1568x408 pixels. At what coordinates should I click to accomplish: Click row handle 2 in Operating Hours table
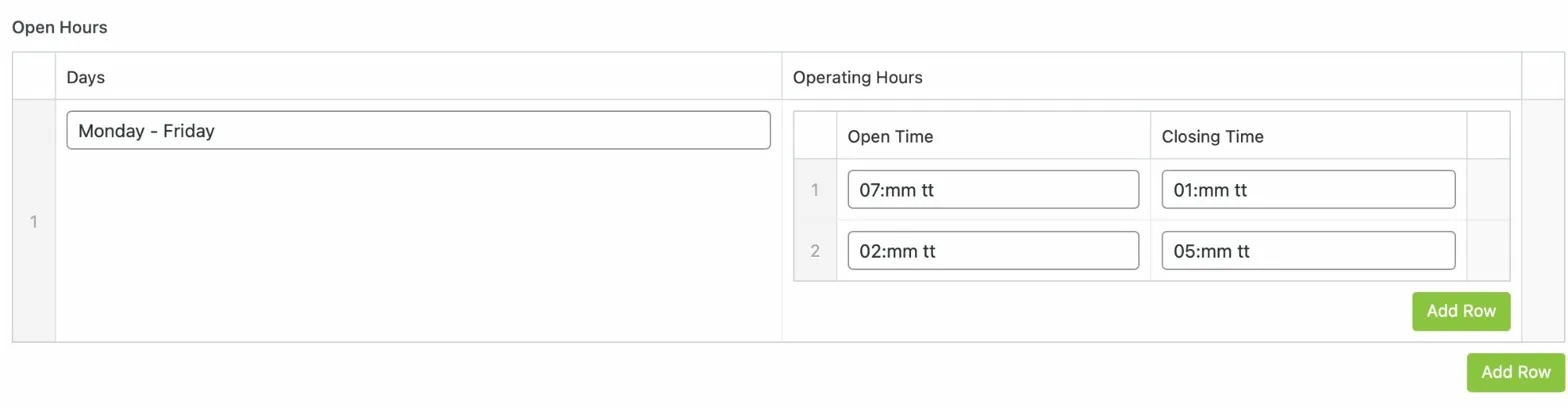point(815,251)
